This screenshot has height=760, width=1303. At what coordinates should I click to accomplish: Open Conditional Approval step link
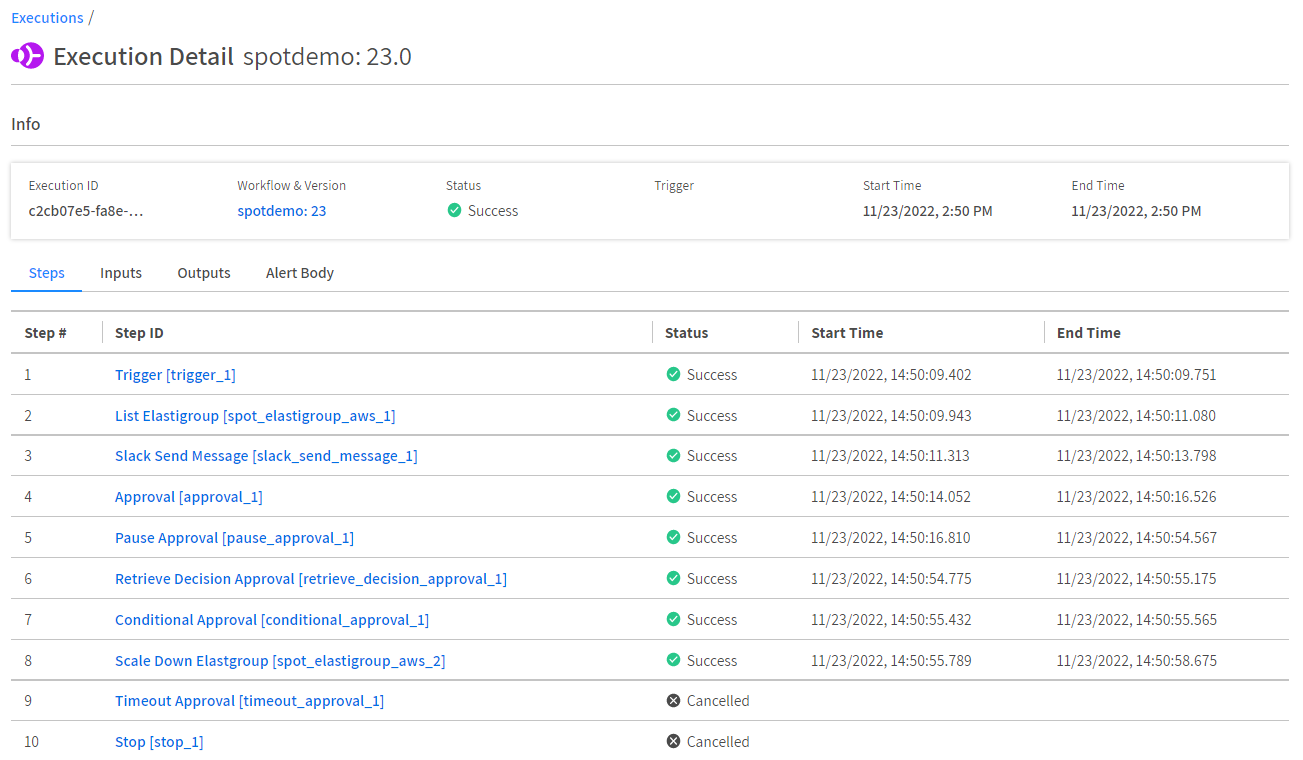(x=271, y=620)
